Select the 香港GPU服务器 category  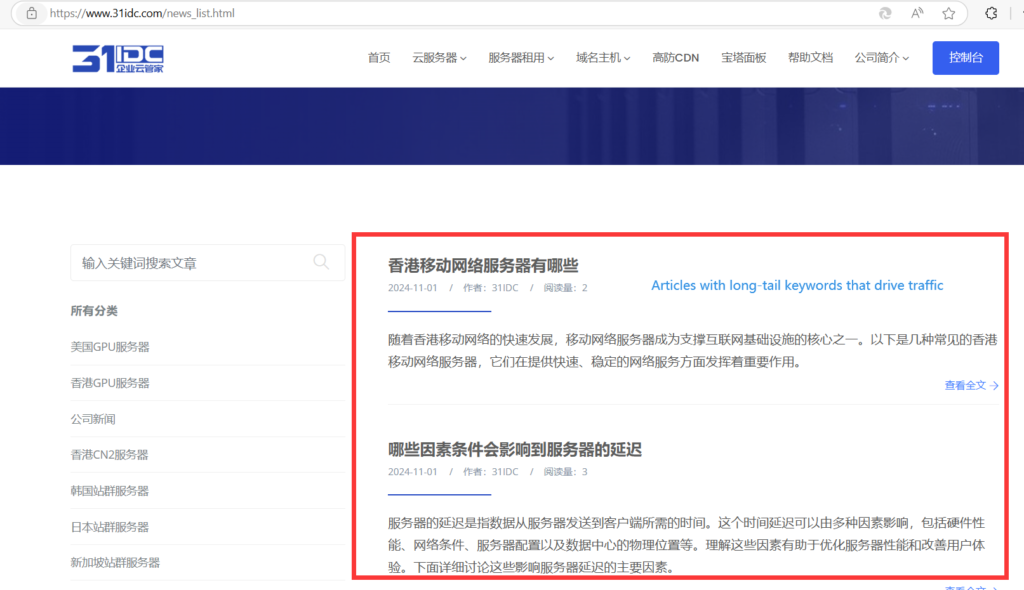click(110, 383)
